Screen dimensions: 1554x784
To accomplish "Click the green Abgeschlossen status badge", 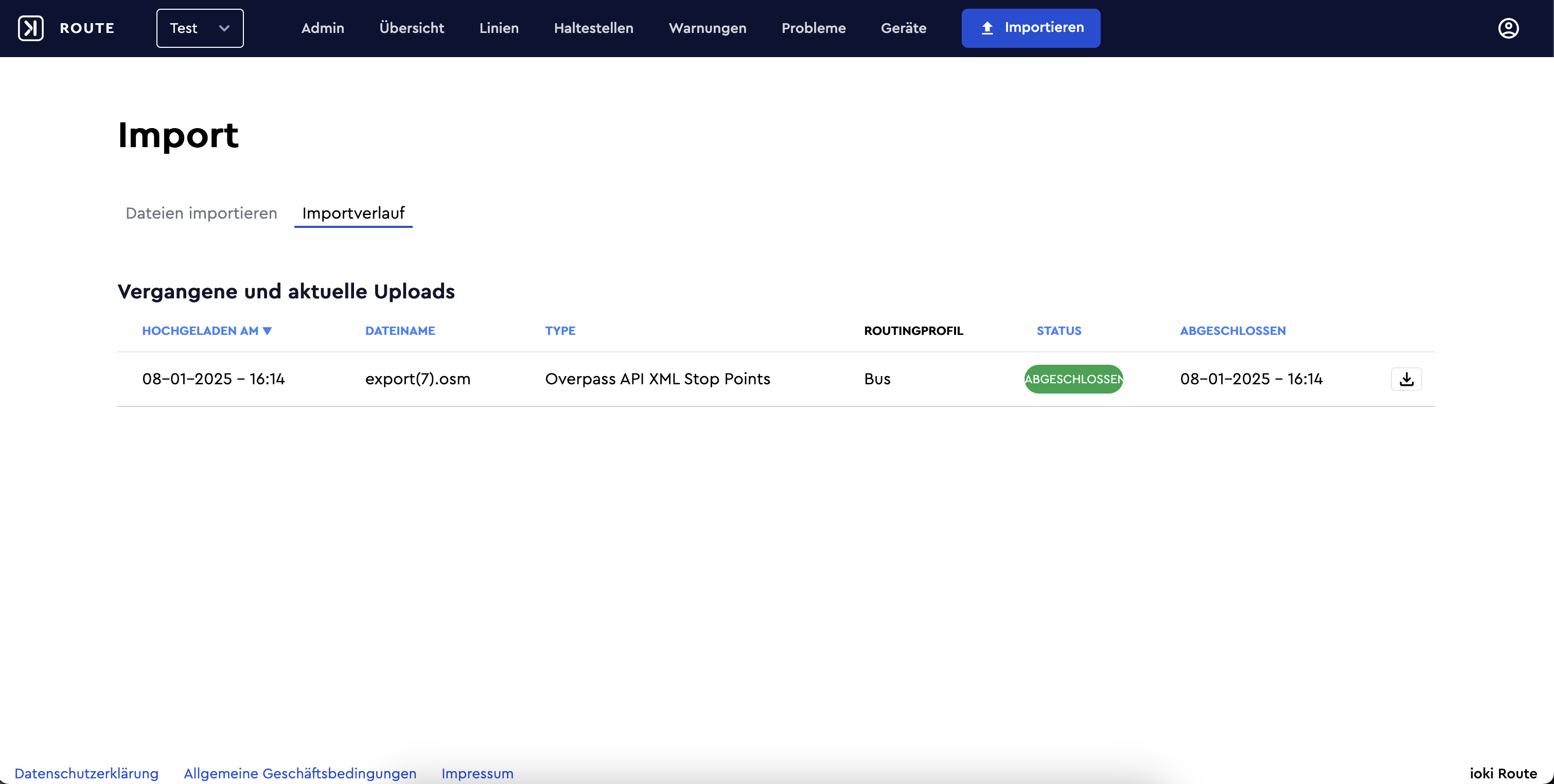I will pos(1073,379).
